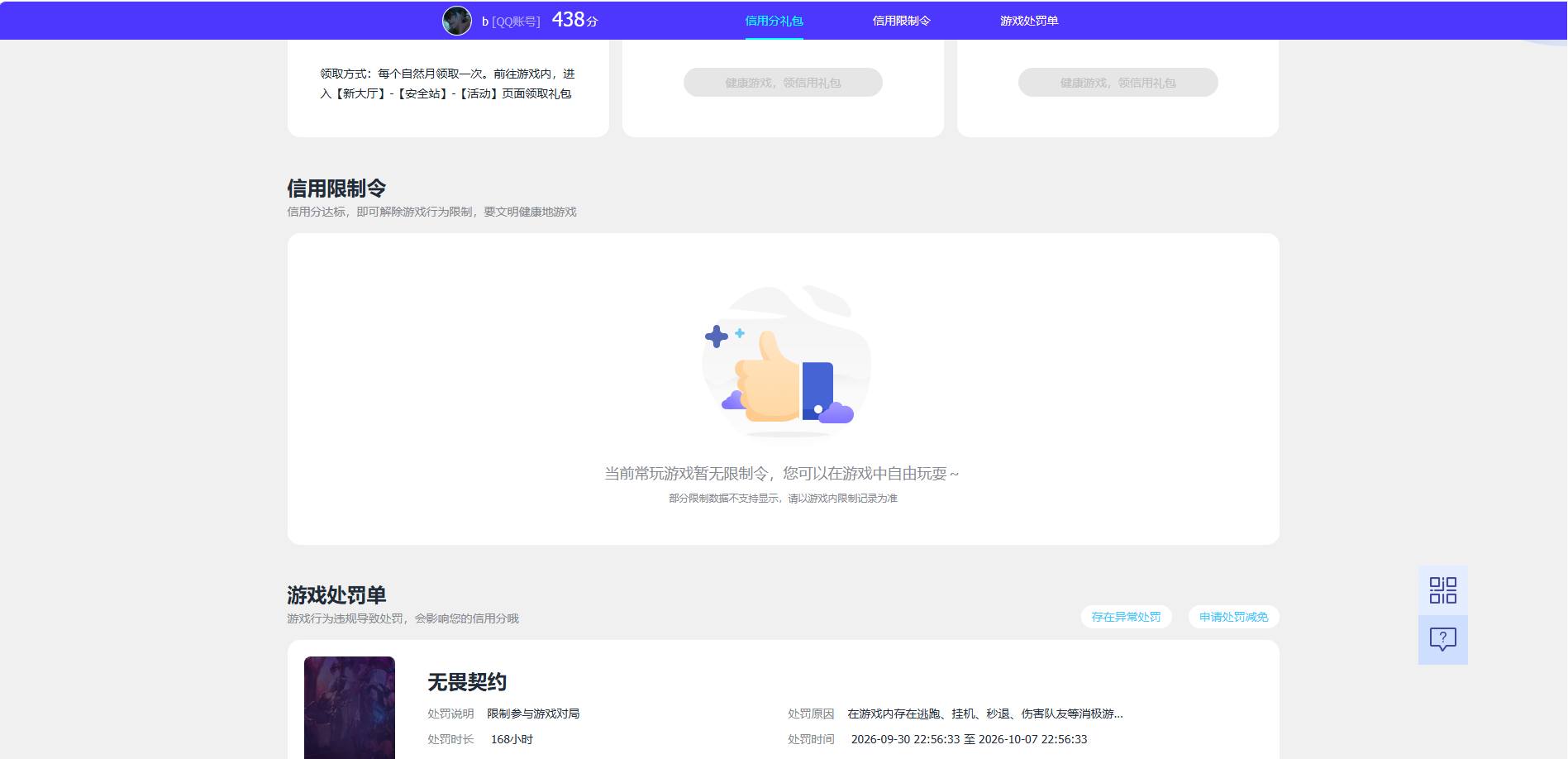The width and height of the screenshot is (1568, 759).
Task: Click the 438分 credit score
Action: click(574, 20)
